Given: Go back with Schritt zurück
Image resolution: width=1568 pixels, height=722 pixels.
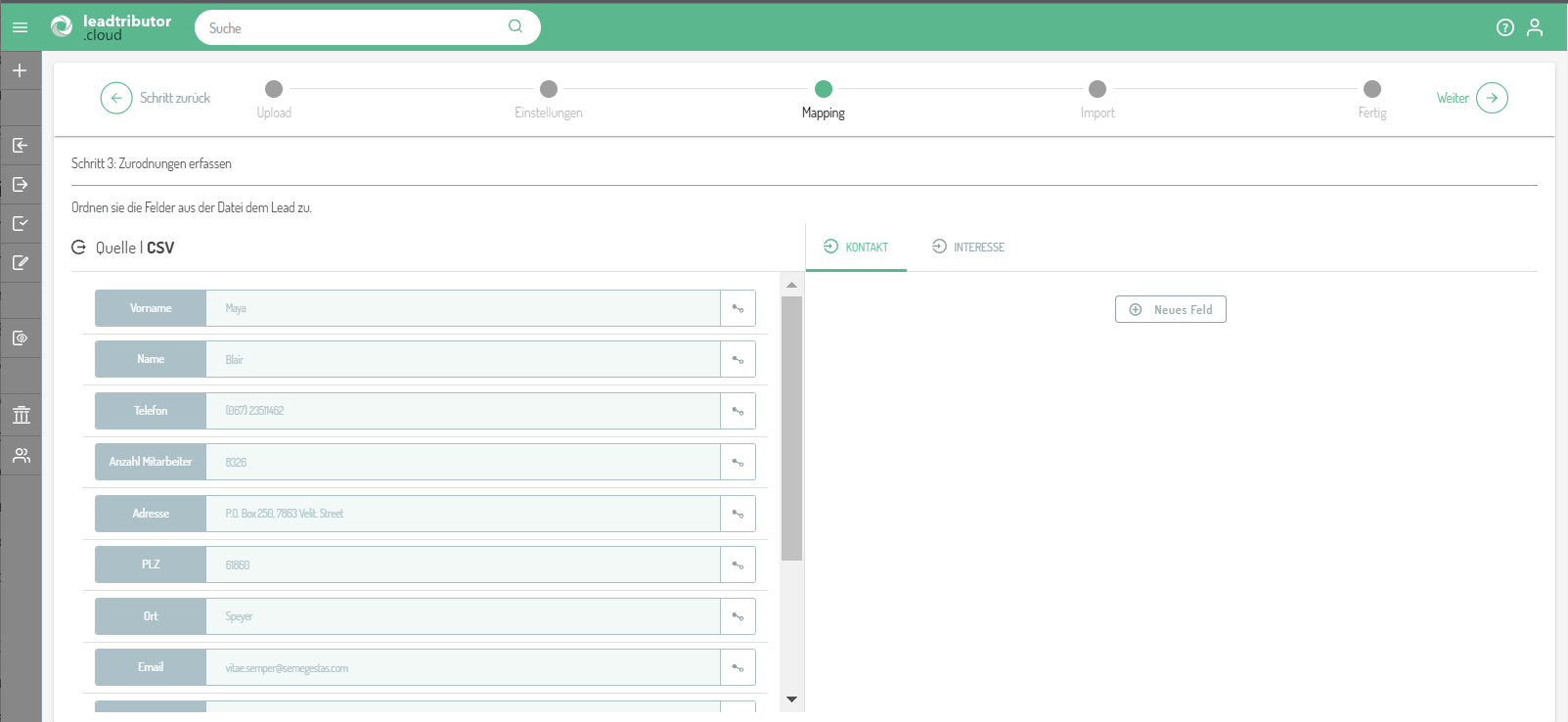Looking at the screenshot, I should coord(156,98).
